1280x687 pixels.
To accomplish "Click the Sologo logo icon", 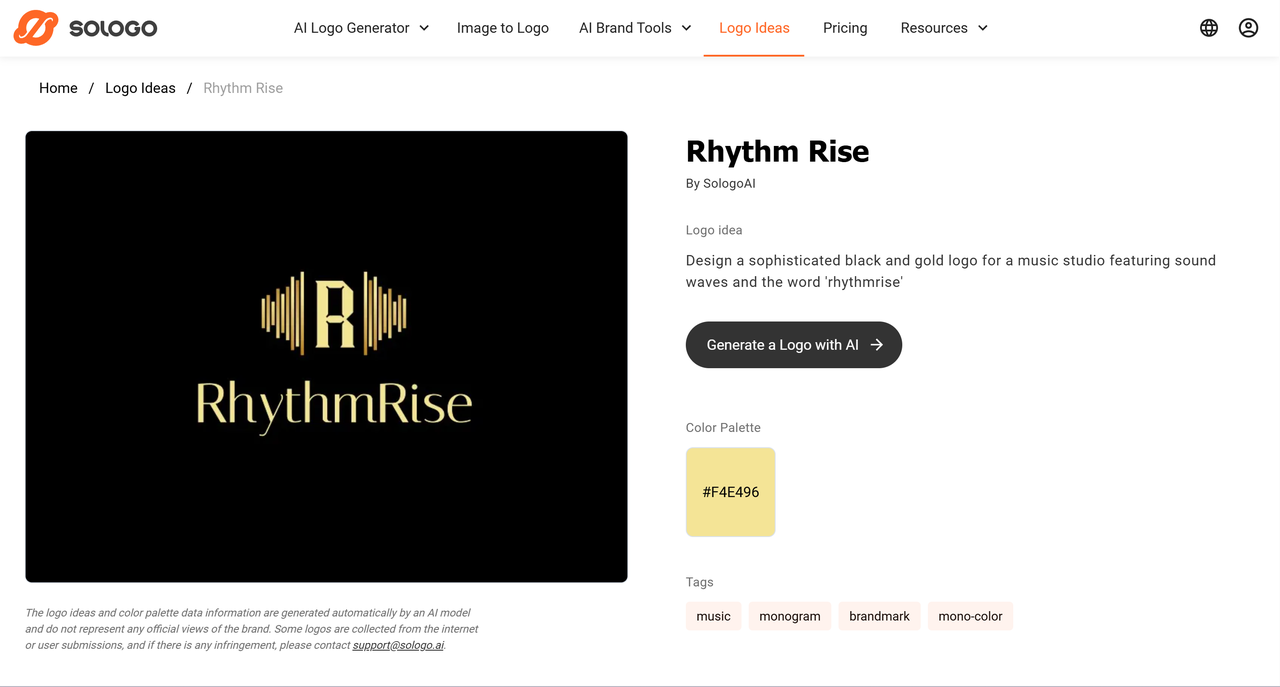I will coord(36,28).
